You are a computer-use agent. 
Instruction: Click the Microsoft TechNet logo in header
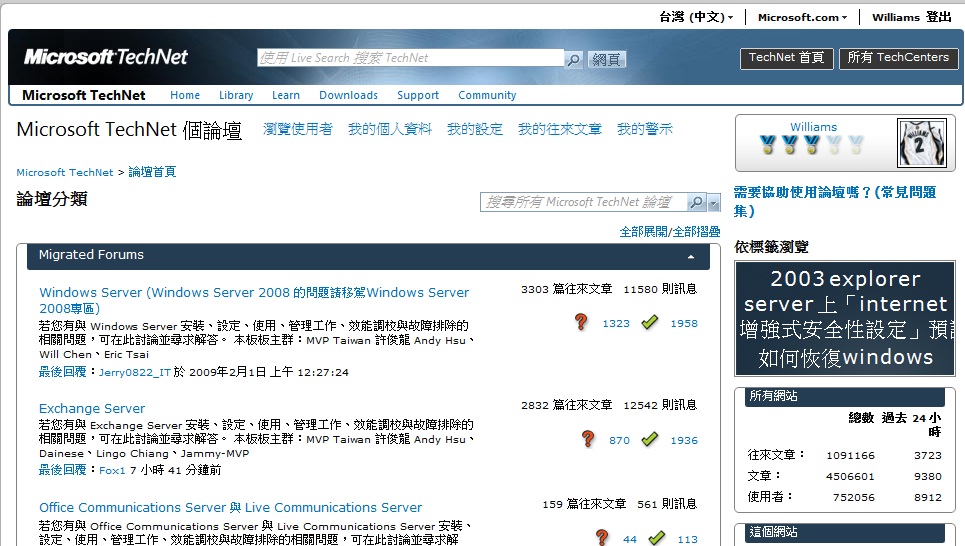(x=105, y=57)
